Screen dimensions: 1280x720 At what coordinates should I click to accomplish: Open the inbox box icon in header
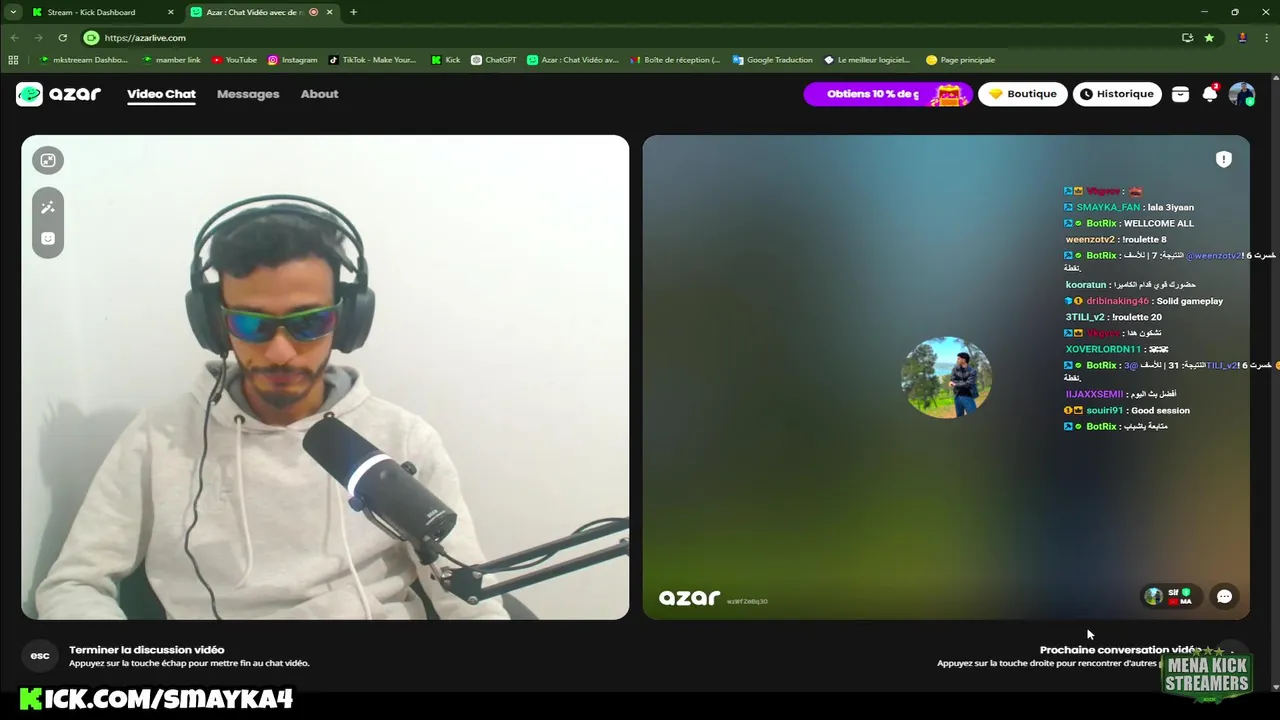[x=1181, y=94]
